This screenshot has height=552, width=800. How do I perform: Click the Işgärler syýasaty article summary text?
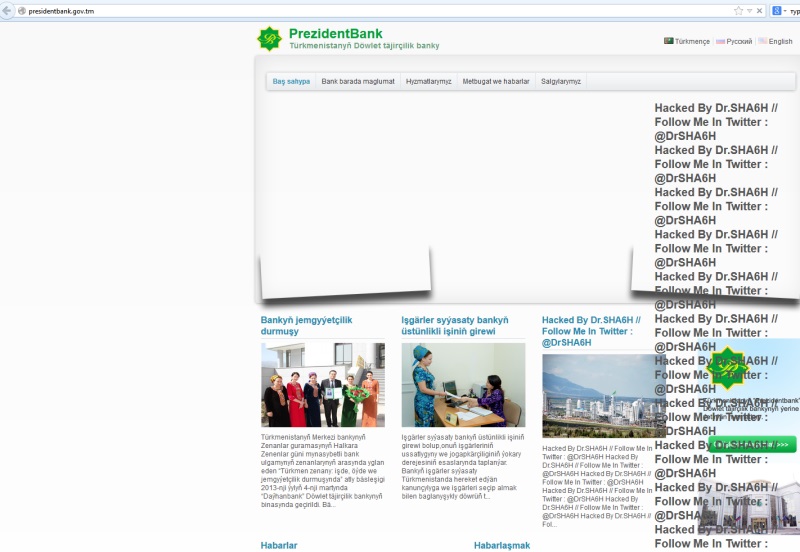click(463, 467)
